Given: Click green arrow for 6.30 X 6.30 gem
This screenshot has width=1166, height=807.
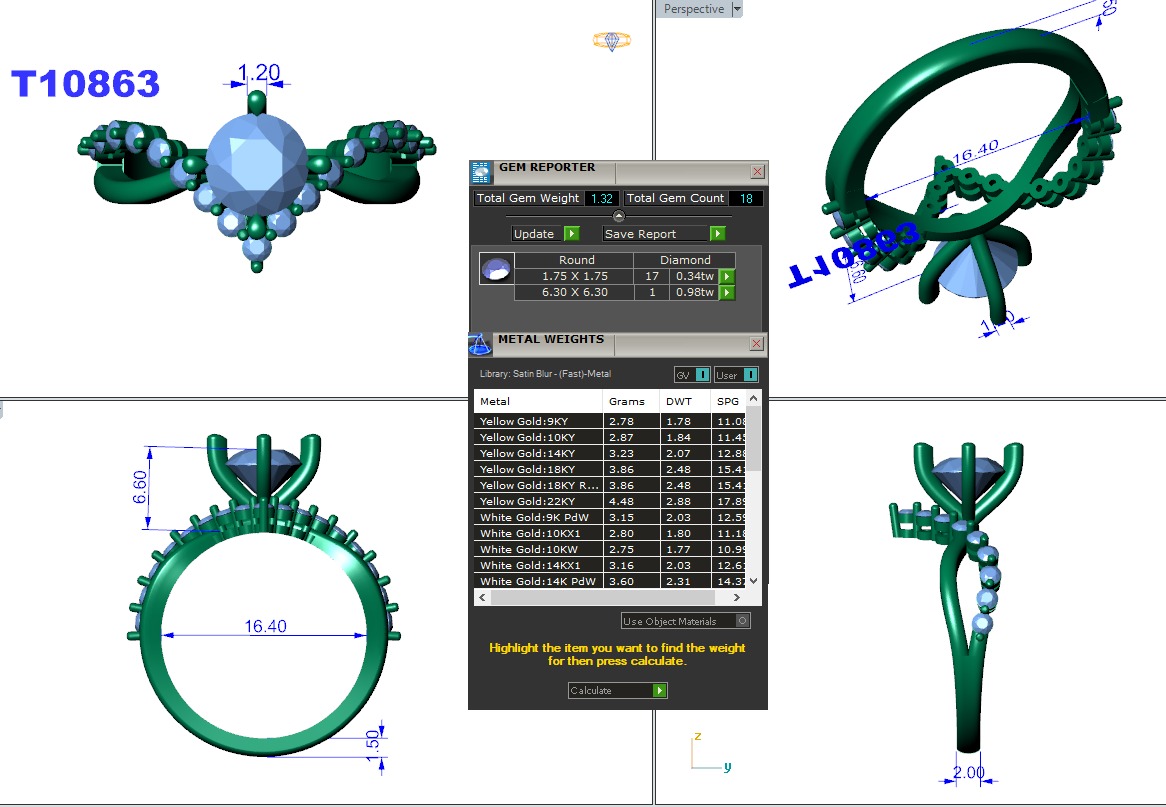Looking at the screenshot, I should [x=727, y=293].
